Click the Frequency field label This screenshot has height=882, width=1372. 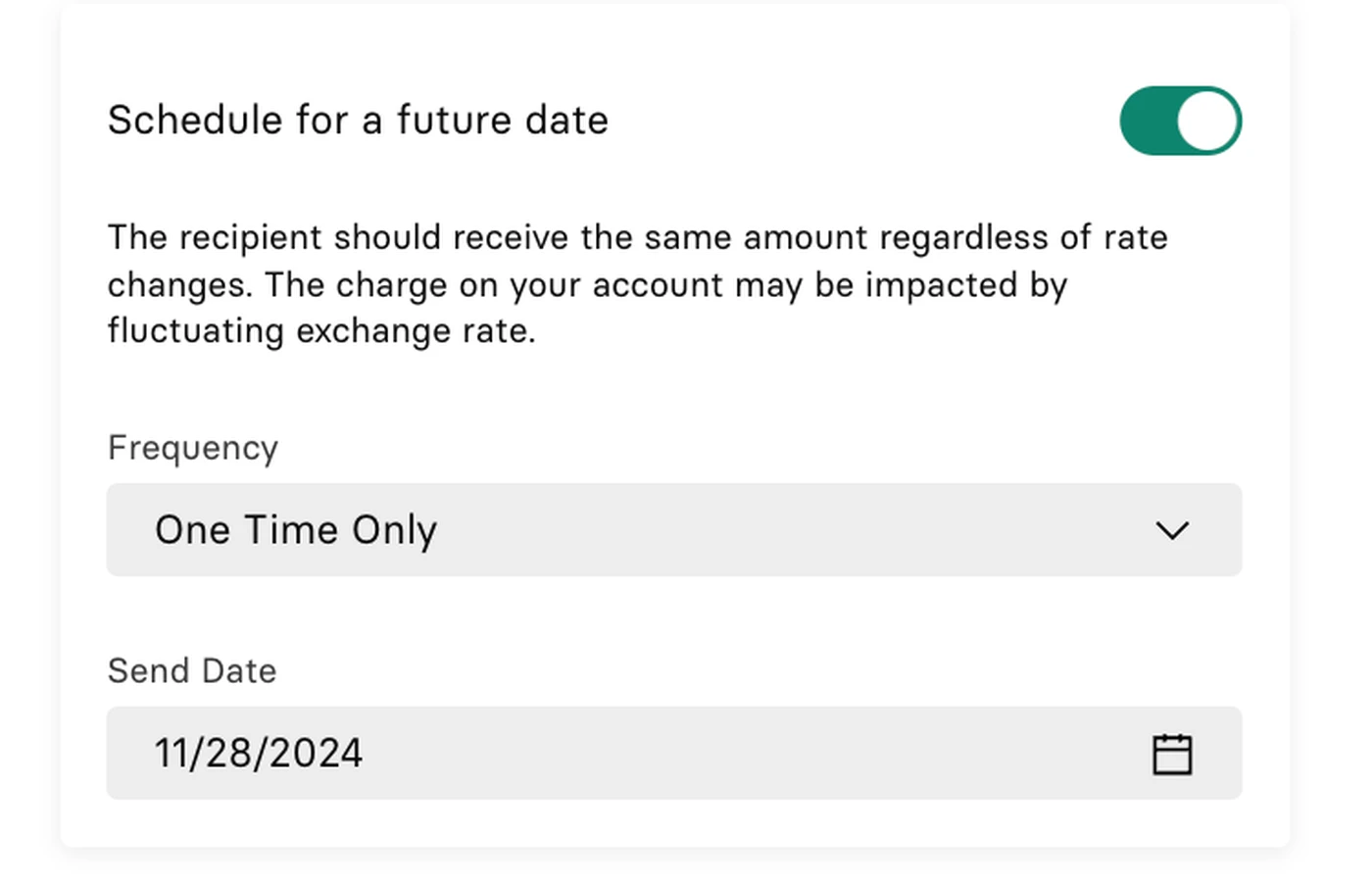tap(193, 448)
